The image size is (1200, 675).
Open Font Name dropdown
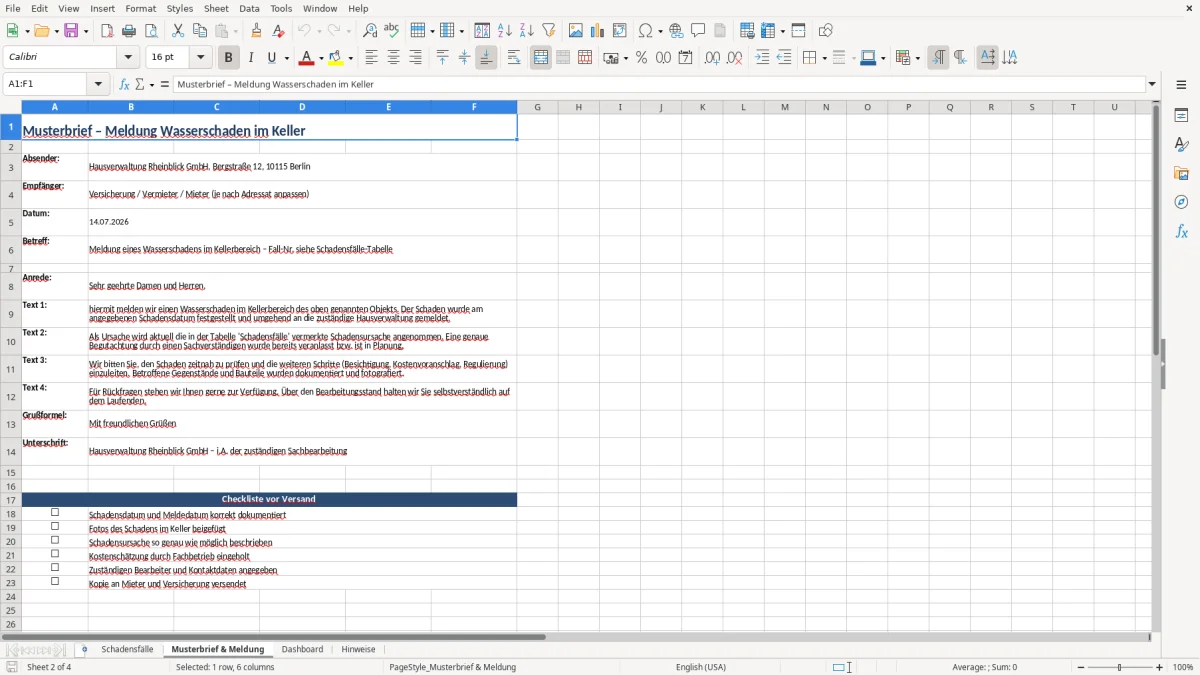[127, 58]
